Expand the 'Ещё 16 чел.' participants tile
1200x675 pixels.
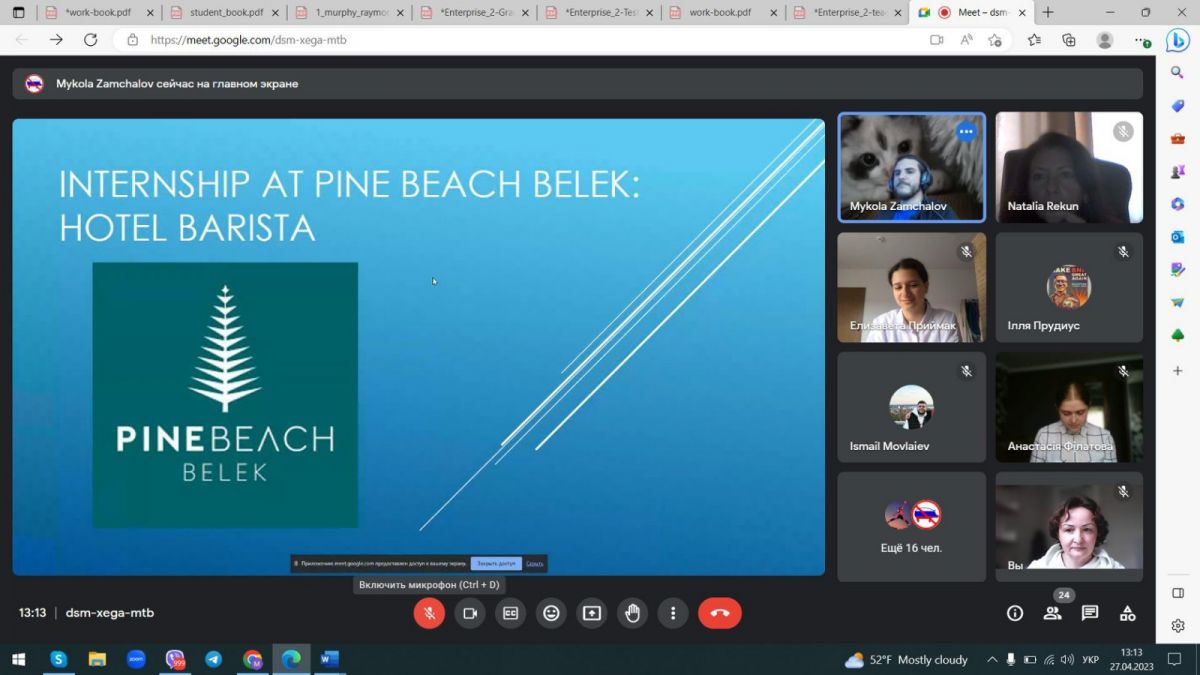click(911, 527)
